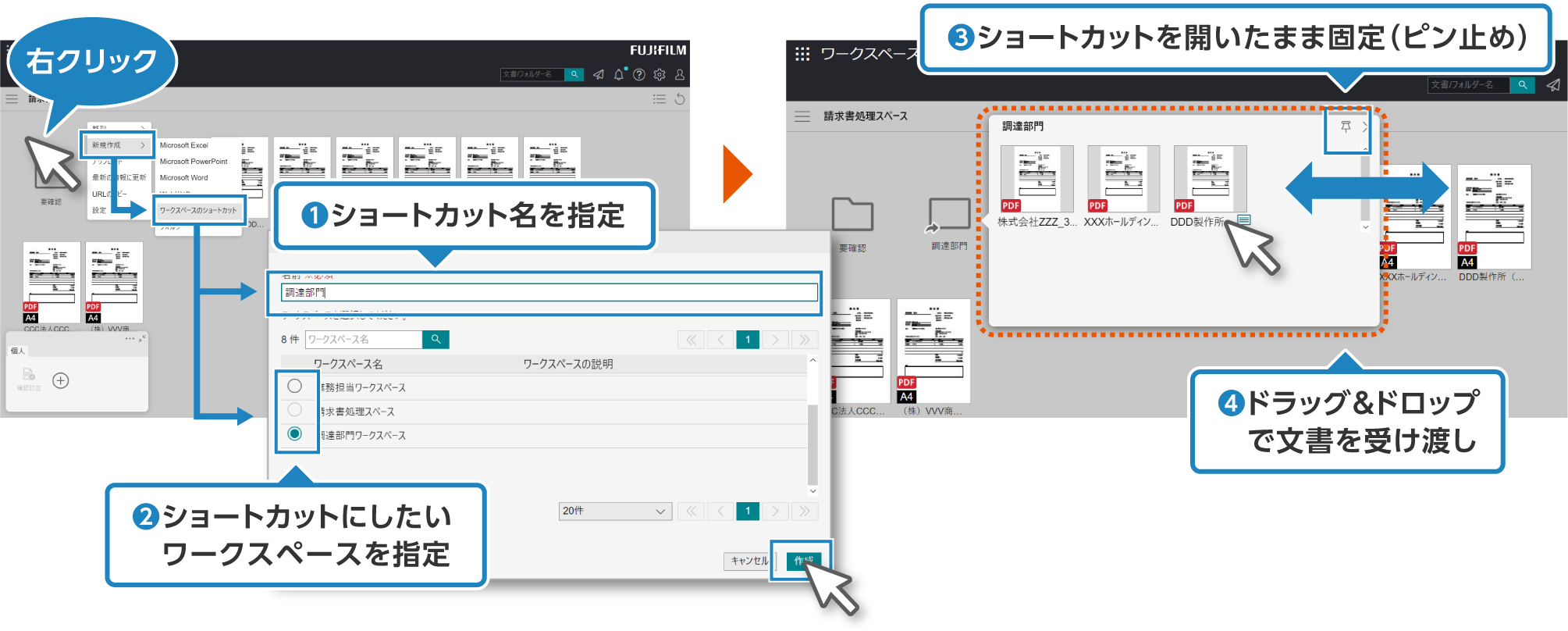Viewport: 1568px width, 631px height.
Task: Click workspace name search button in dialog
Action: [436, 339]
